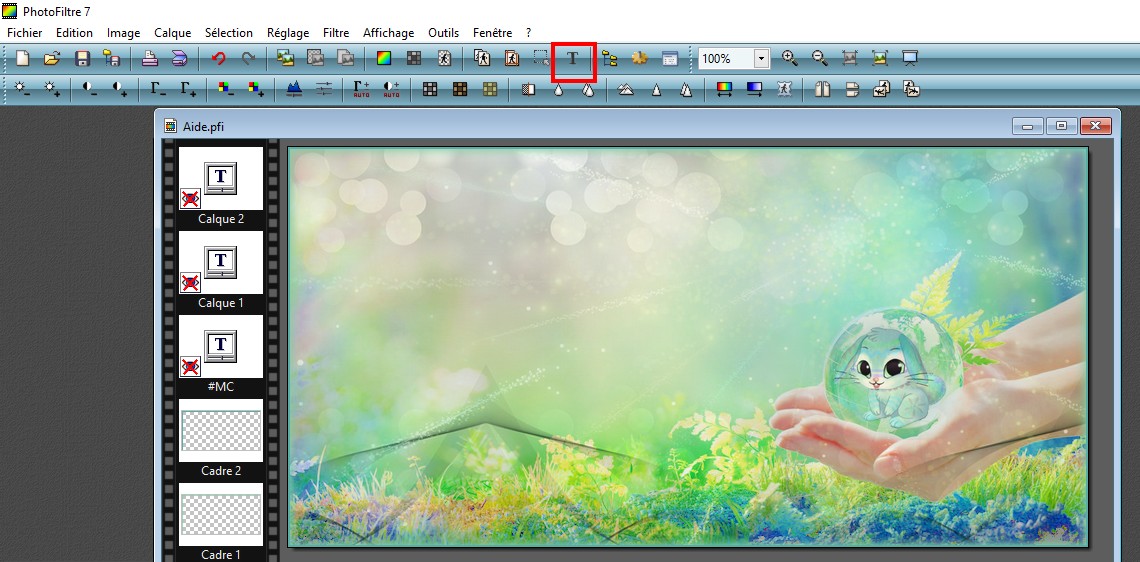Create a new image with New icon
The height and width of the screenshot is (562, 1140).
click(x=23, y=58)
